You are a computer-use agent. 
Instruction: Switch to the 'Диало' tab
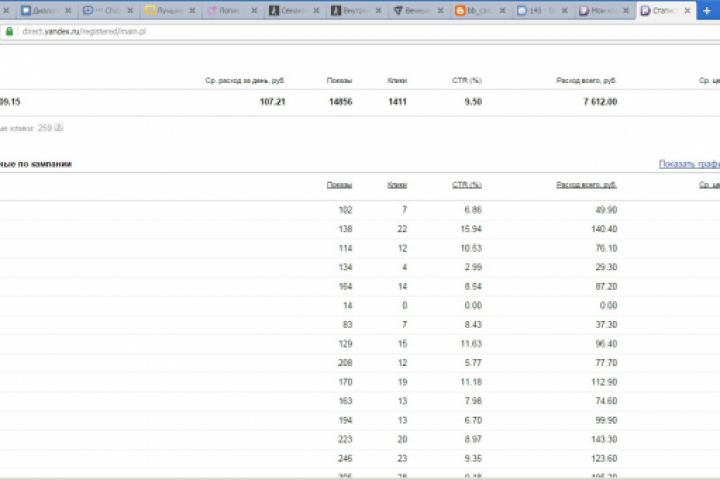(x=45, y=11)
